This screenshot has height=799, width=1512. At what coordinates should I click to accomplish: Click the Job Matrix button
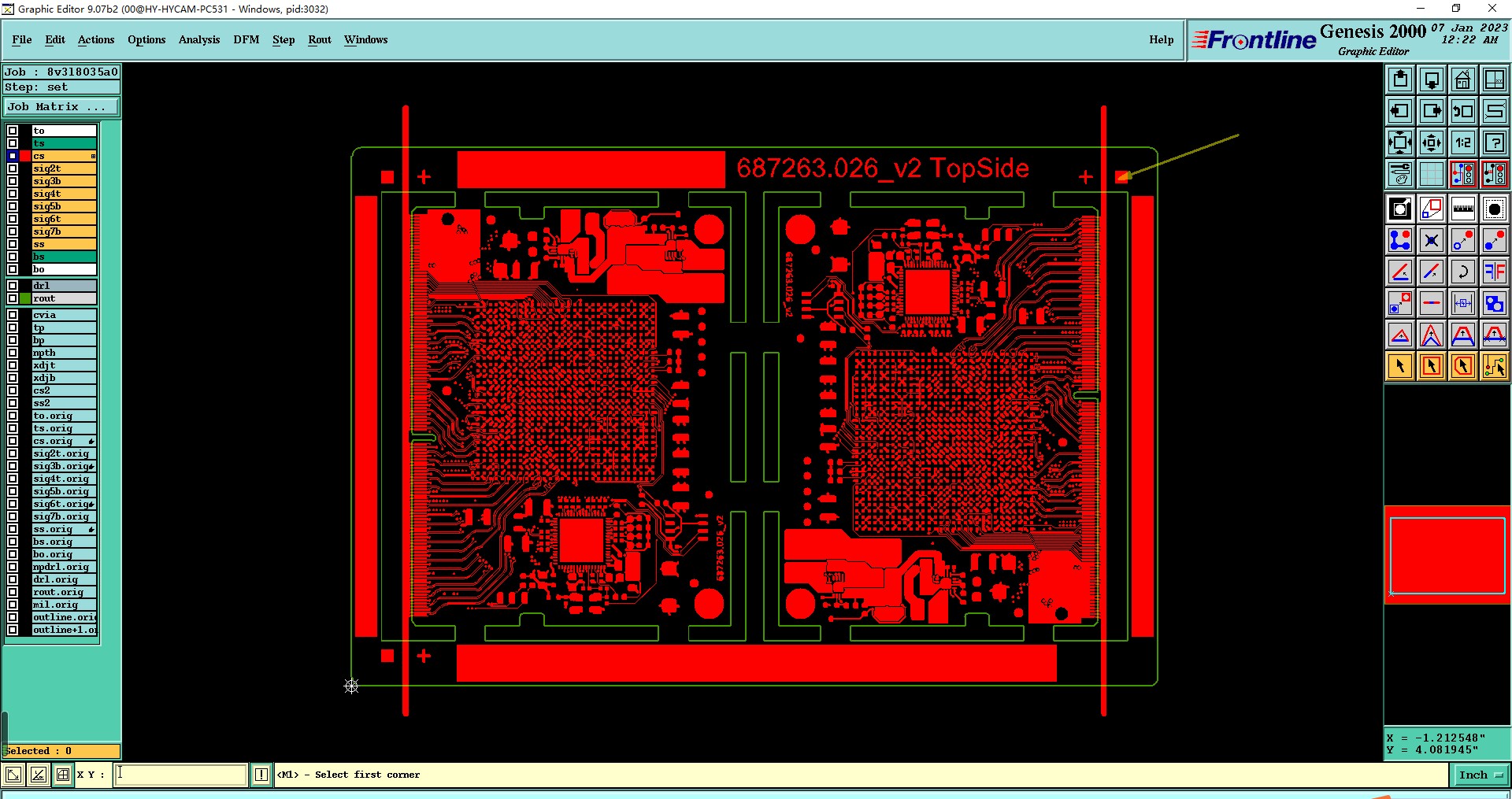(x=61, y=107)
